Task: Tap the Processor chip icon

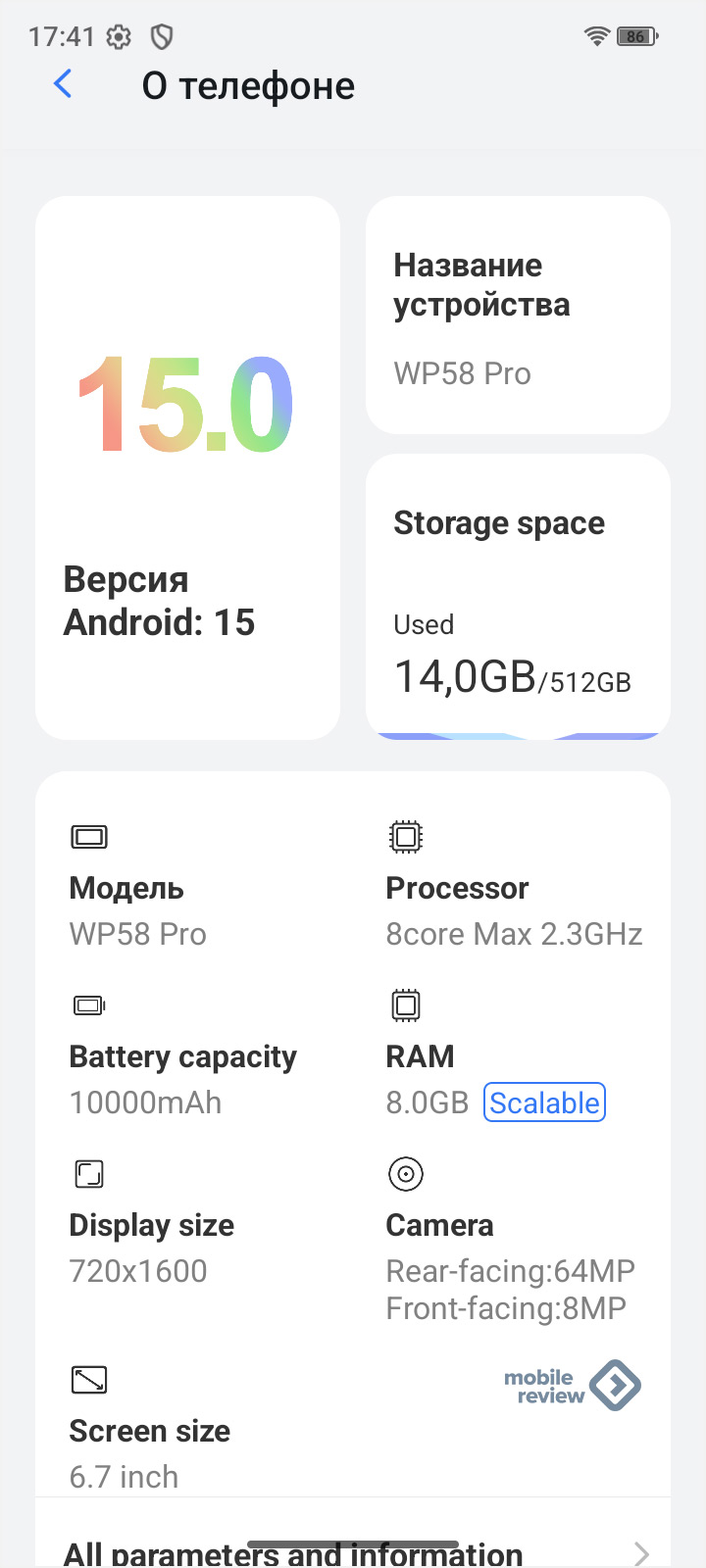Action: point(405,837)
